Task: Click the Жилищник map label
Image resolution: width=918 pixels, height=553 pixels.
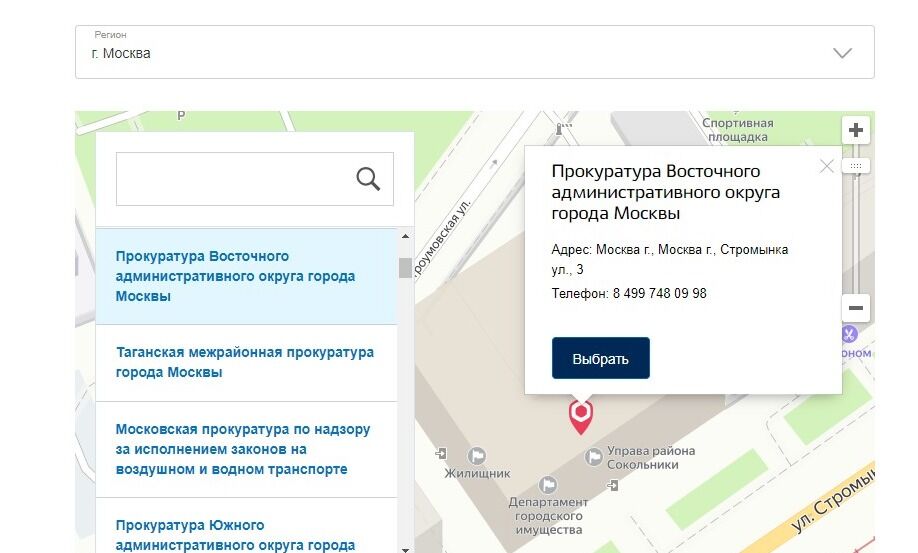Action: [477, 473]
